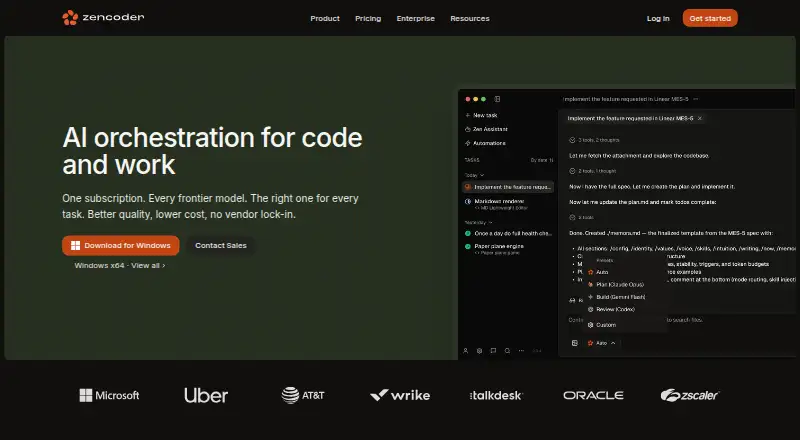Change the task sort order labeled By date
800x440 pixels.
[542, 160]
